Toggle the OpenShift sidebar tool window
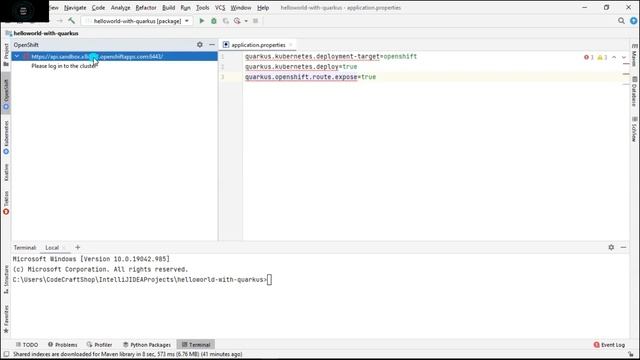This screenshot has height=360, width=640. point(6,94)
